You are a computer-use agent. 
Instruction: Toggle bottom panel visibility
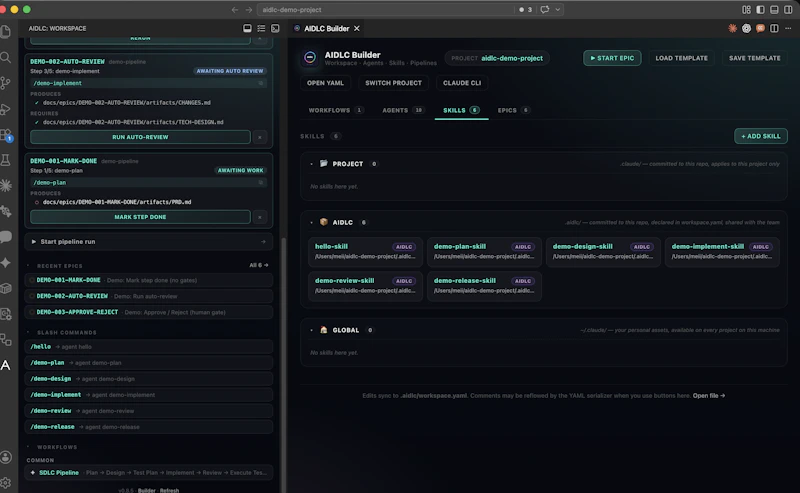(x=774, y=10)
